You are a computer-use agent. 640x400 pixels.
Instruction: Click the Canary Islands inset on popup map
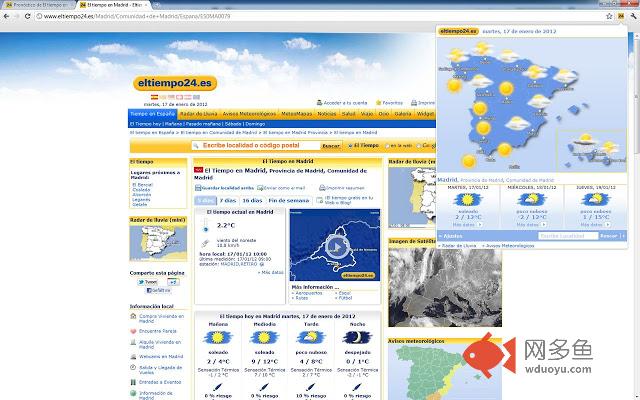point(592,151)
